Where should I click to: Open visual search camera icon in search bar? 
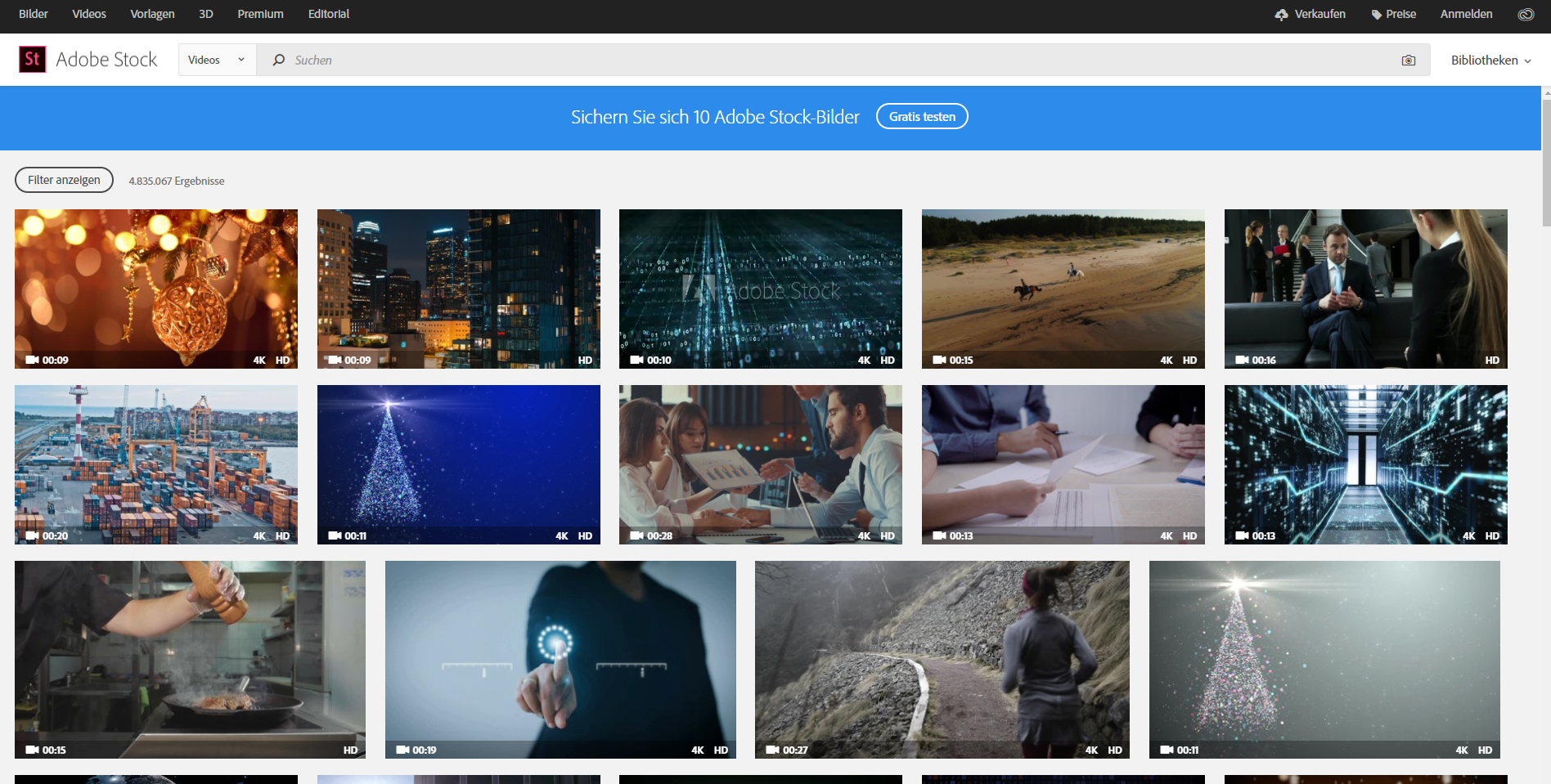click(1409, 60)
